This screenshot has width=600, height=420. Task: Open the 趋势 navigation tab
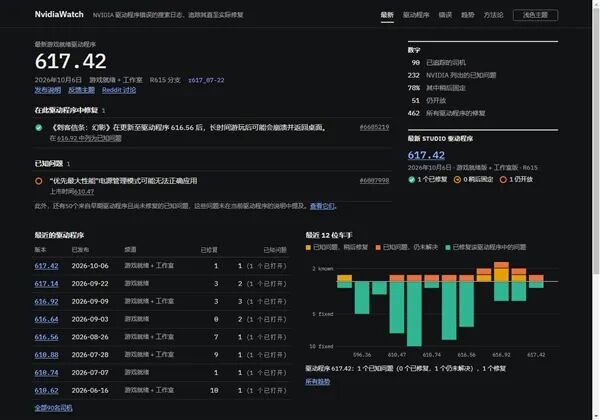pyautogui.click(x=468, y=15)
